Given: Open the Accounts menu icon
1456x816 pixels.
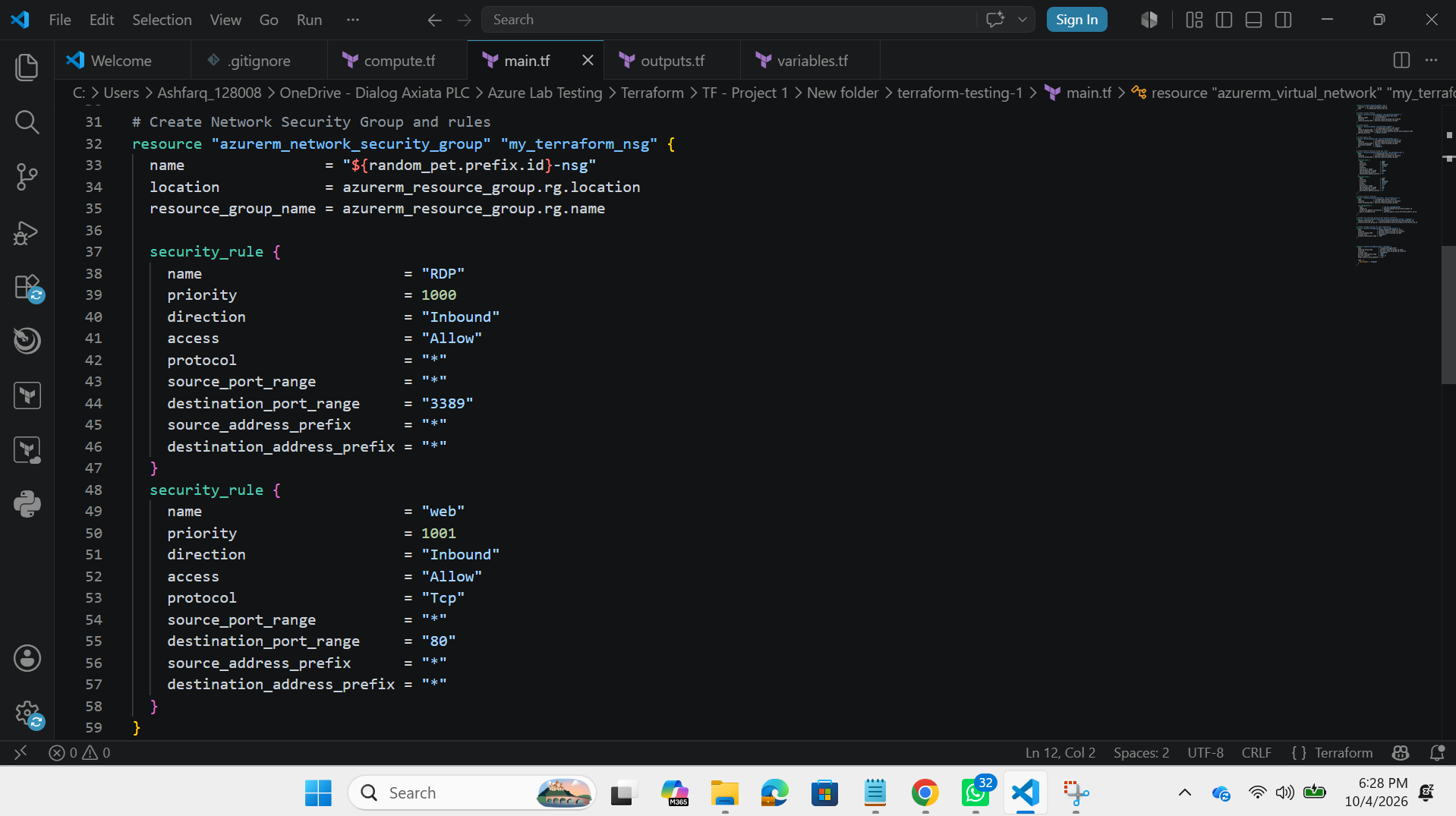Looking at the screenshot, I should pyautogui.click(x=27, y=658).
